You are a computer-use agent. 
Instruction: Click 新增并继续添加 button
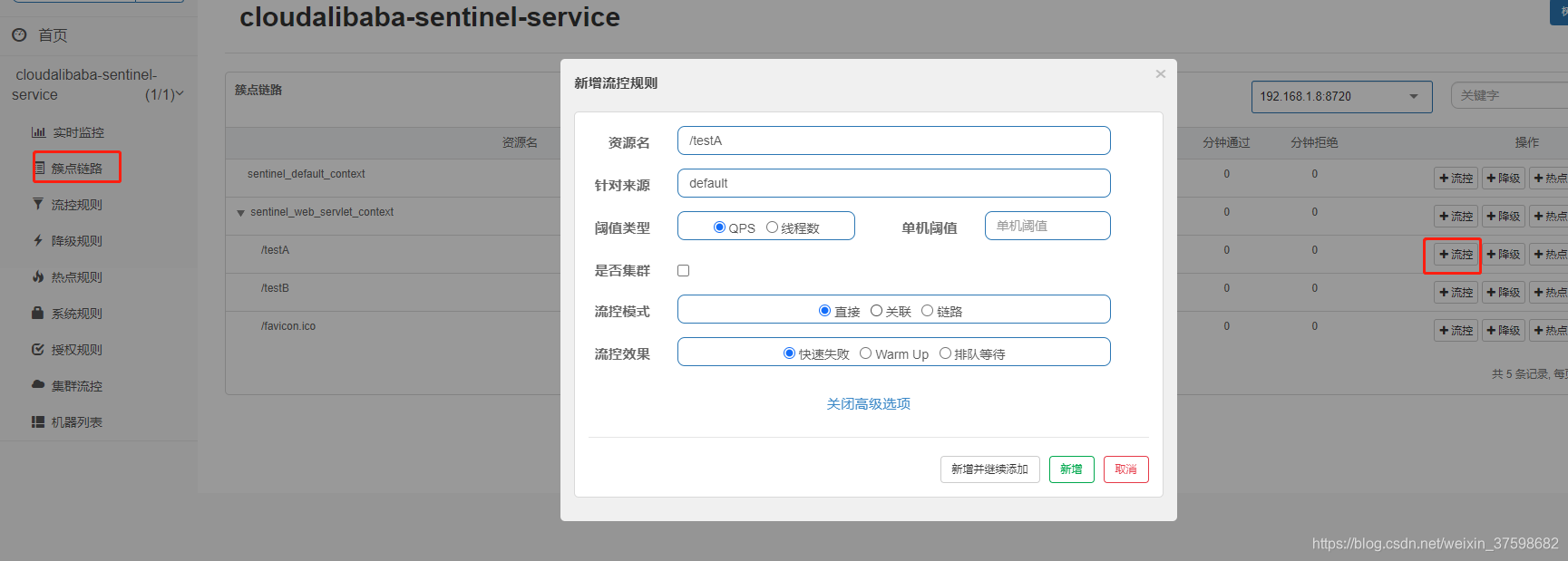[989, 469]
